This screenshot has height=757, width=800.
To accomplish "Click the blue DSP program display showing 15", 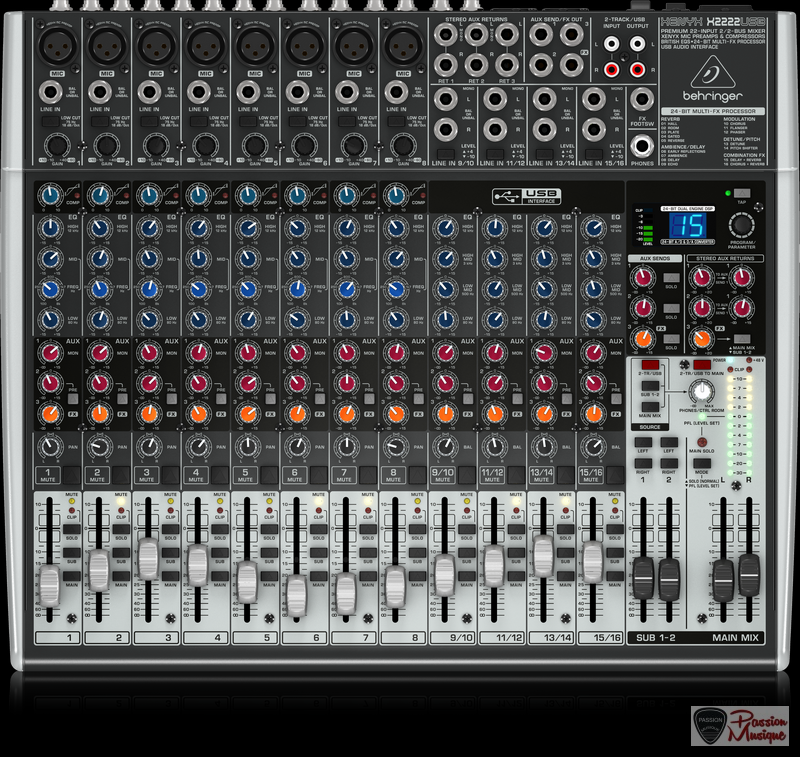I will 687,225.
